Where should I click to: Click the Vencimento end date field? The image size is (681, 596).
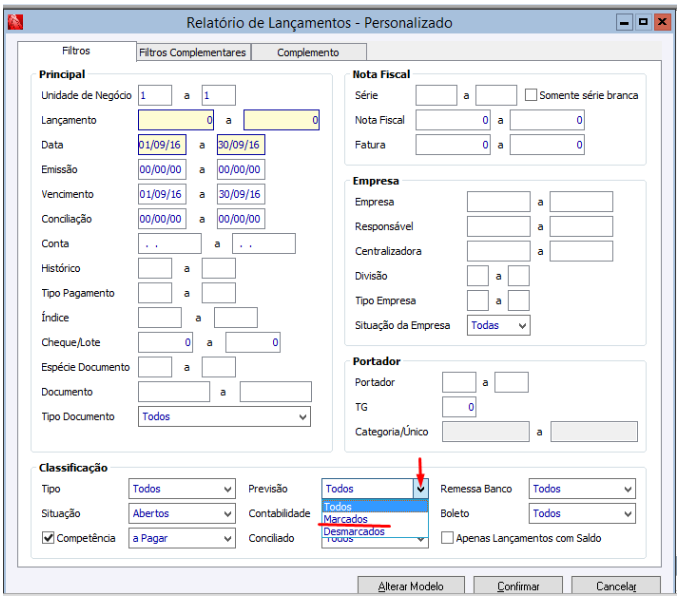[x=241, y=194]
